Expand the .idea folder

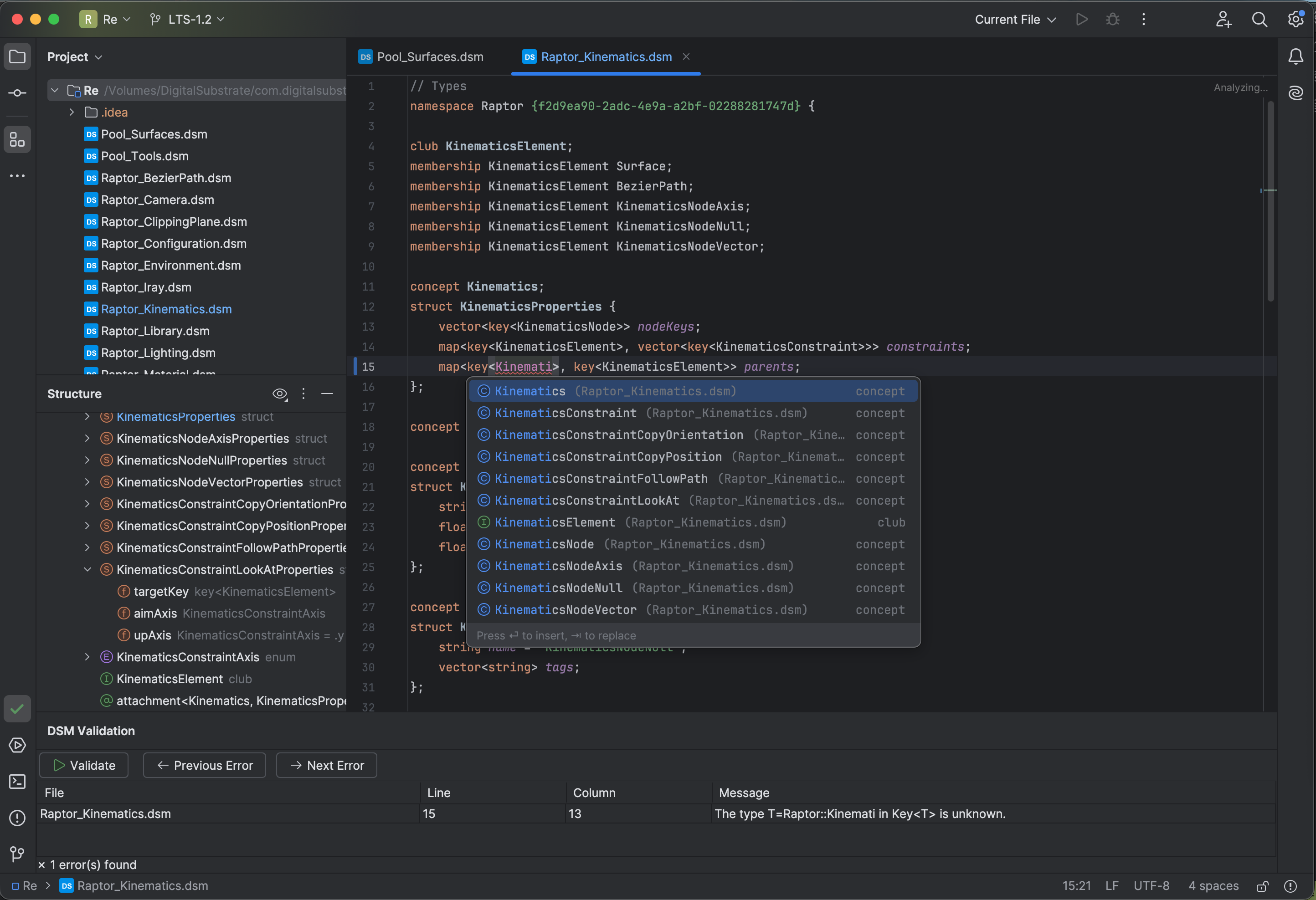tap(72, 112)
